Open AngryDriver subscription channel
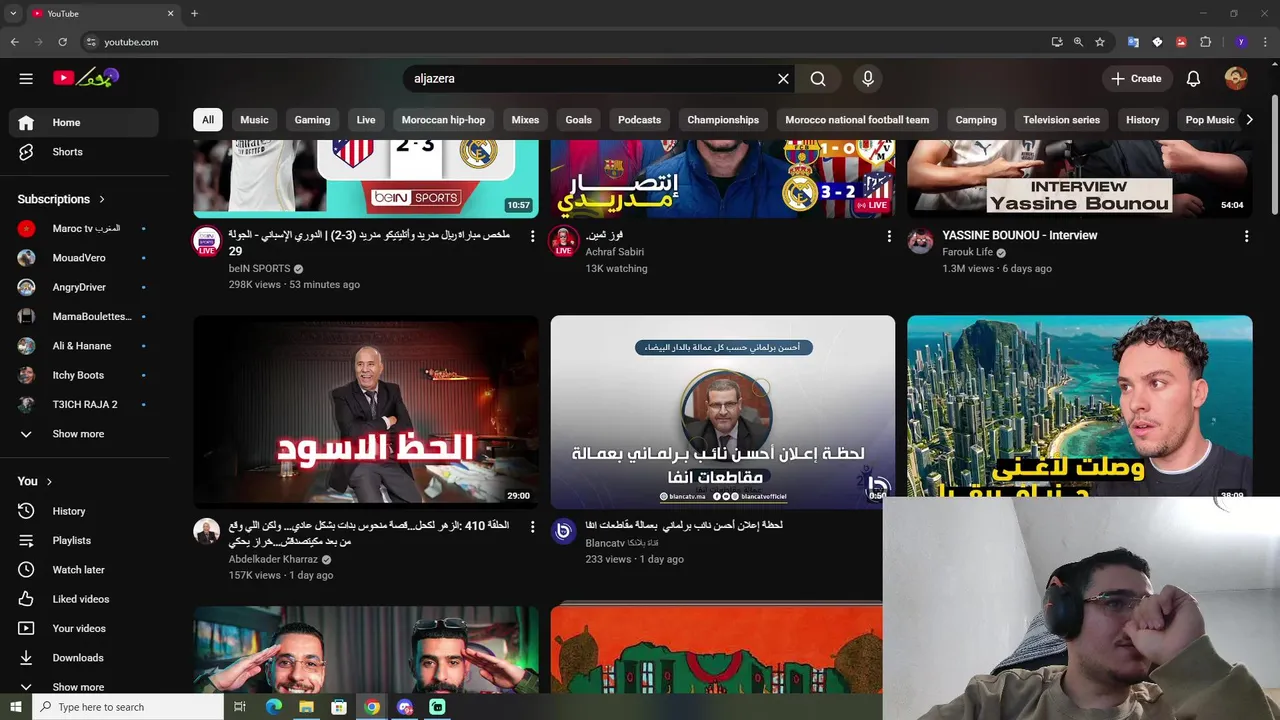Screen dimensions: 1280x720 [84, 287]
